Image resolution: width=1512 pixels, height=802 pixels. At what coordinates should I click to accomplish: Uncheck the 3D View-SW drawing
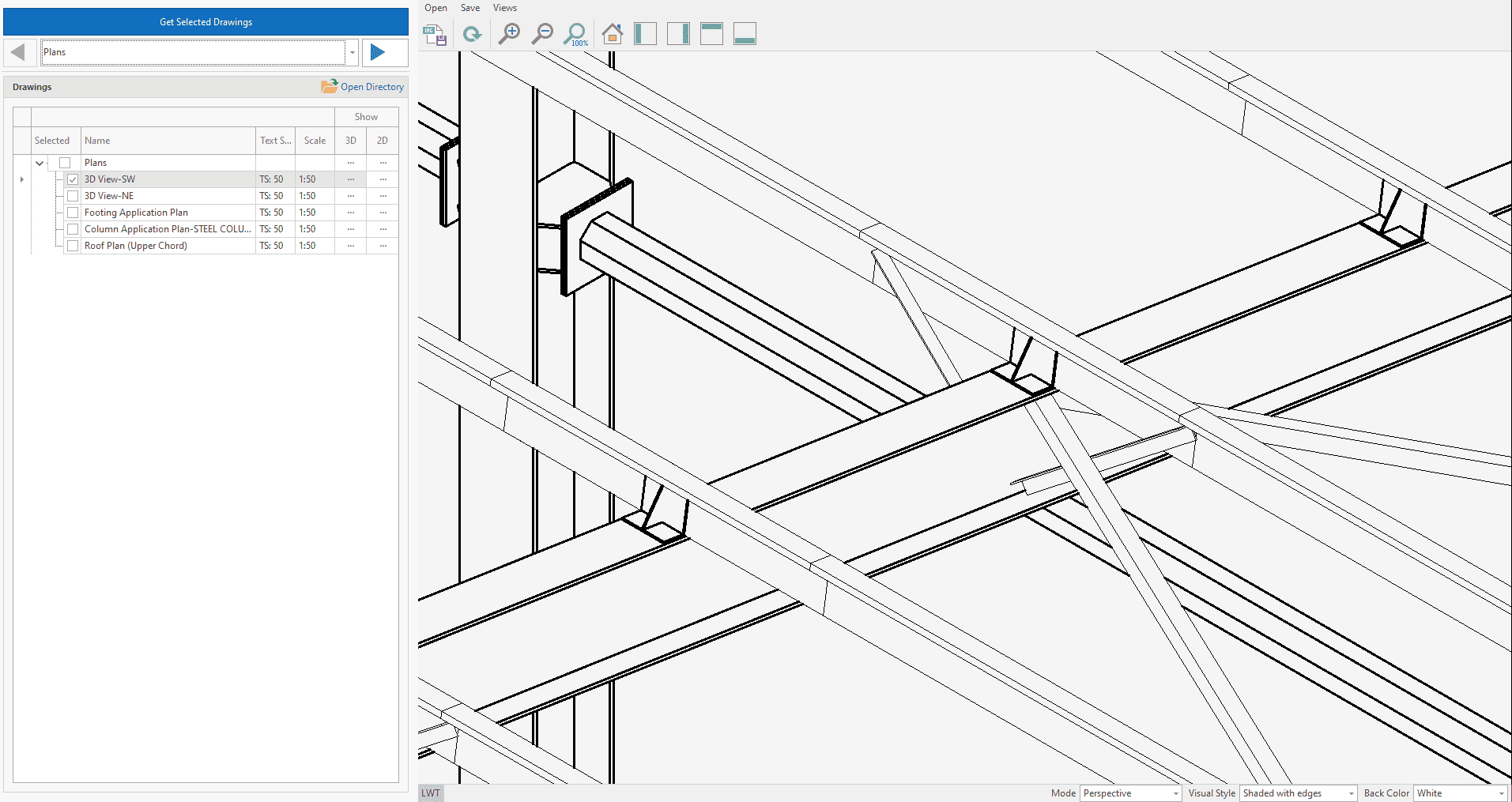point(73,179)
